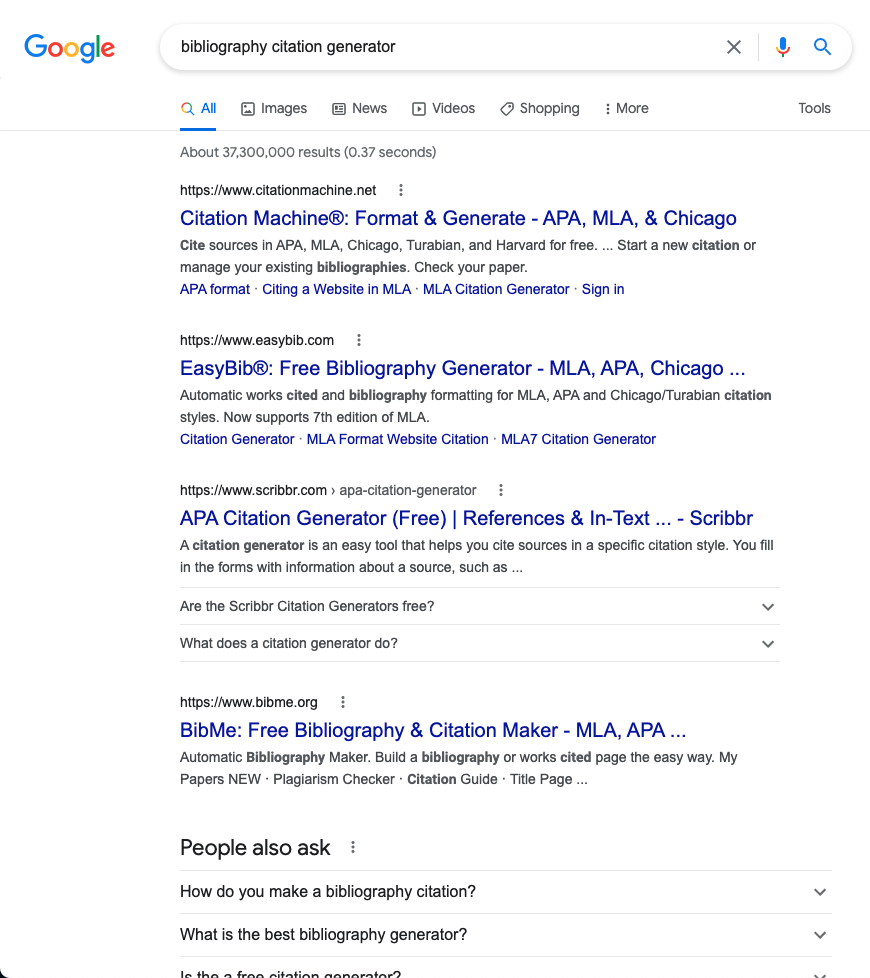Open the Scribbr APA Citation Generator result

466,518
